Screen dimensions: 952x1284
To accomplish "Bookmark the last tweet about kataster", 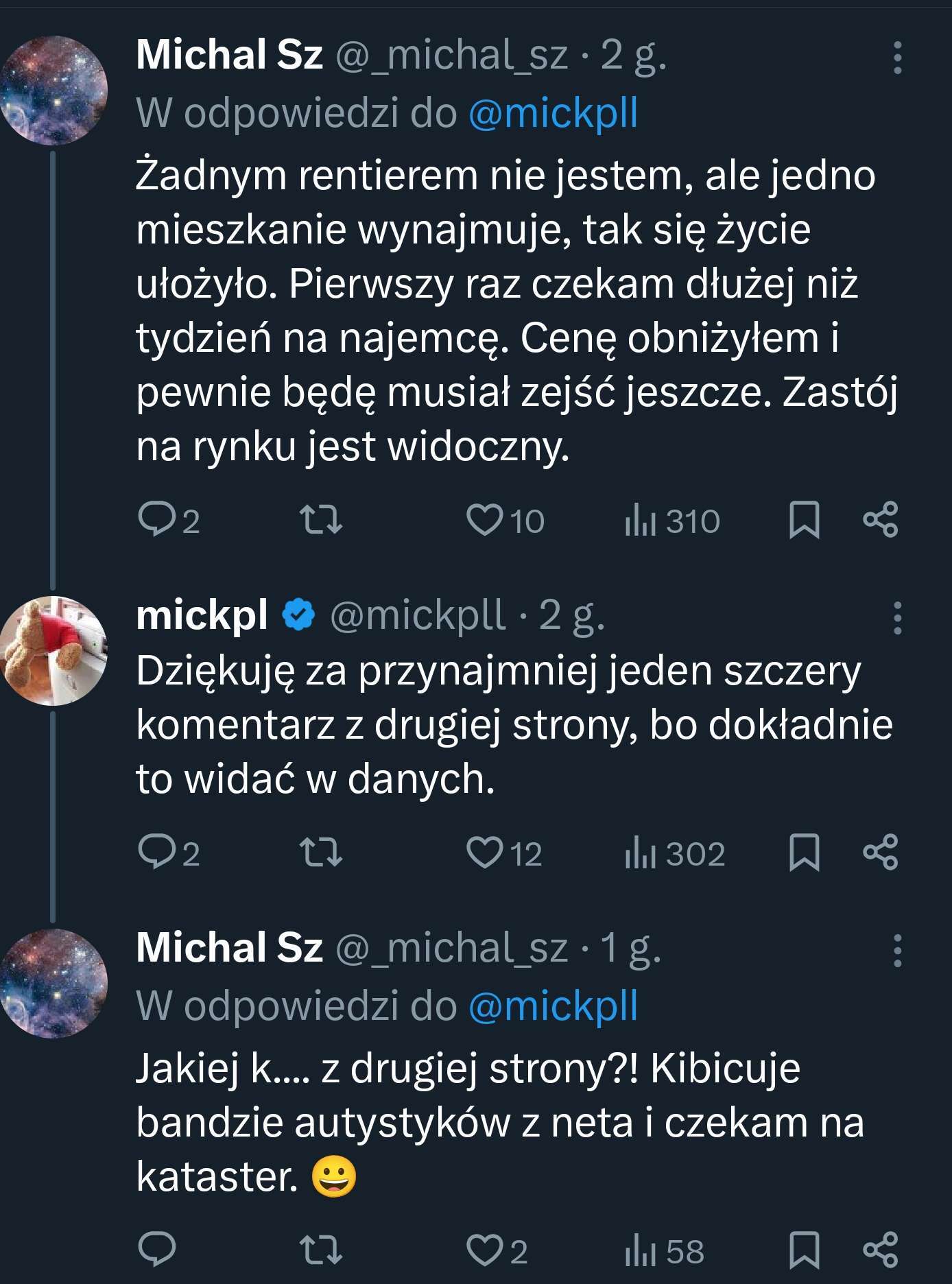I will pos(804,1250).
